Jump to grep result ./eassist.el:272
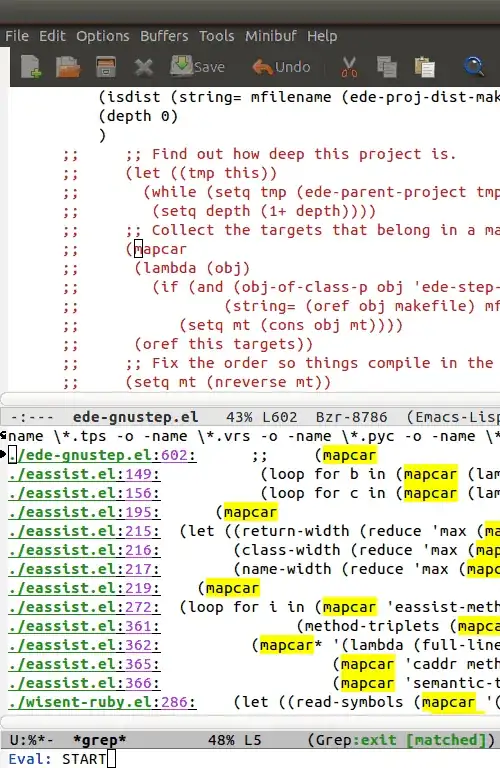 (x=84, y=607)
